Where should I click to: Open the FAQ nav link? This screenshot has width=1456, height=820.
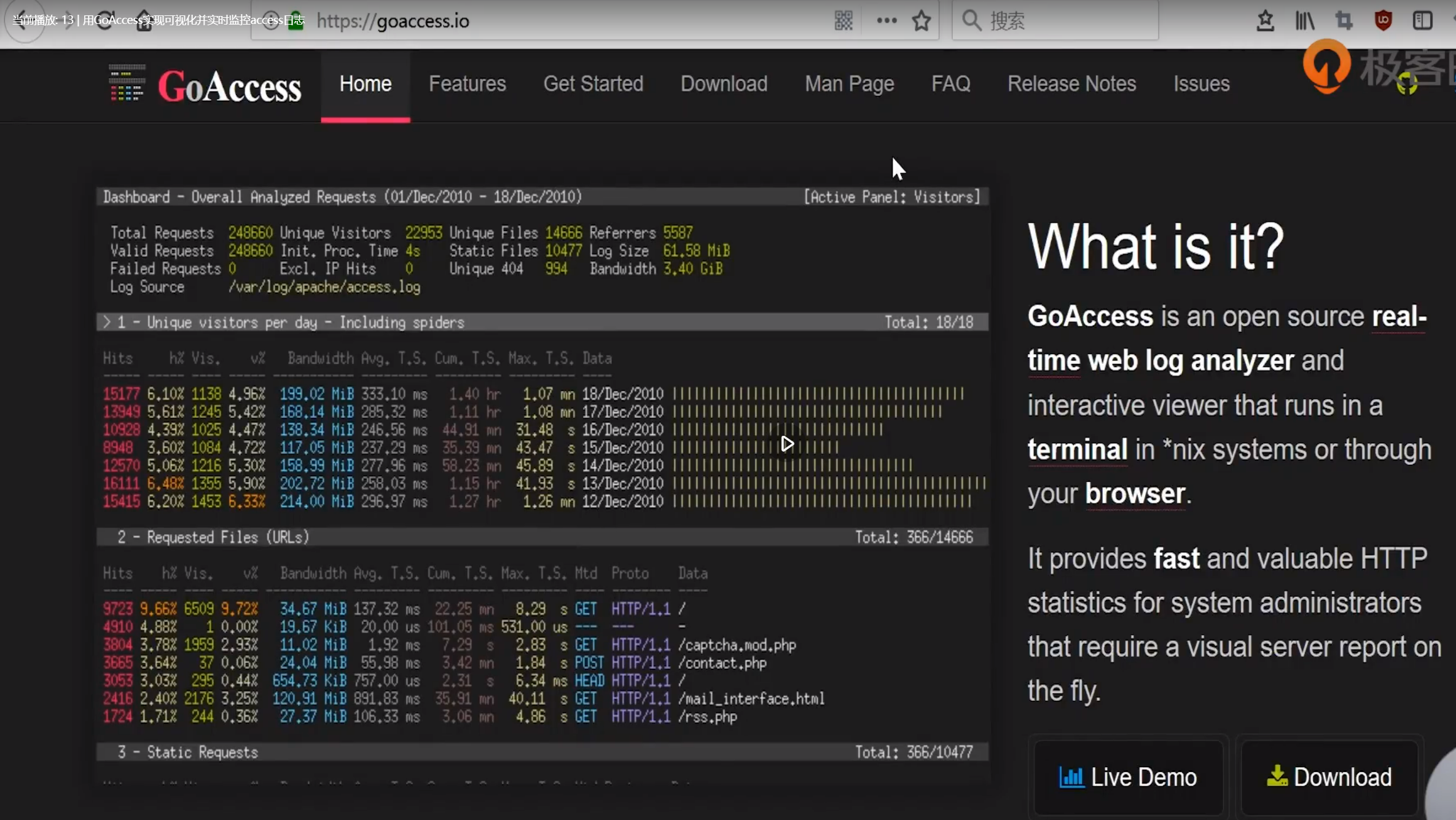pos(951,84)
